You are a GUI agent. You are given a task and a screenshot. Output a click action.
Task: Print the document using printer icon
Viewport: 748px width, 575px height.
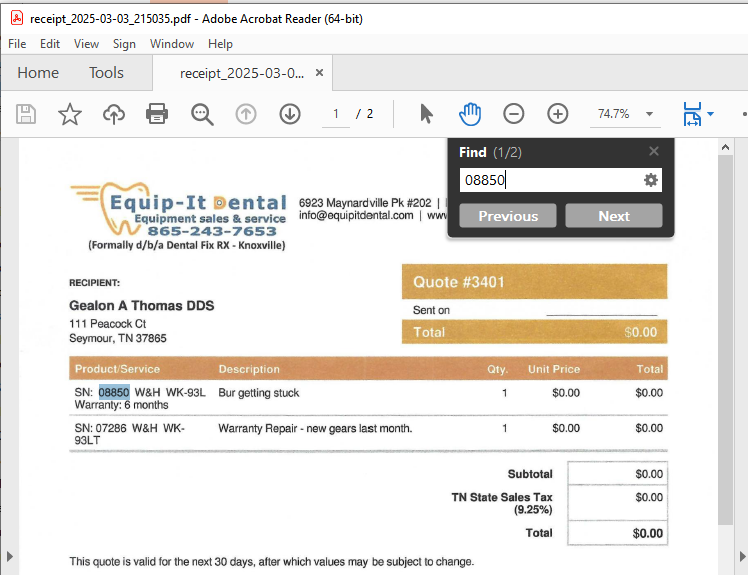point(157,114)
